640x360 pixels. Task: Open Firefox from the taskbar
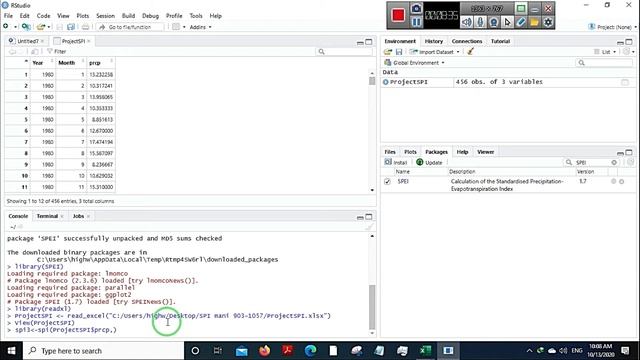pos(264,351)
